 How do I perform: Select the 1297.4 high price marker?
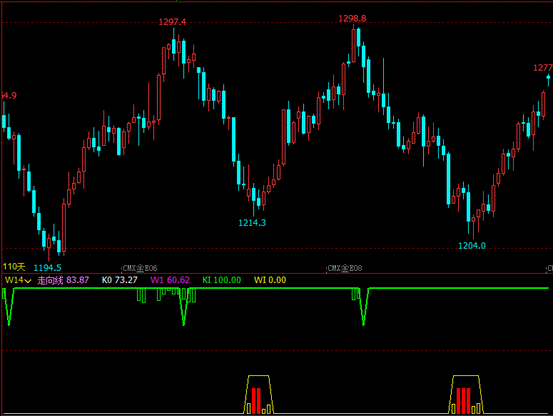click(172, 22)
